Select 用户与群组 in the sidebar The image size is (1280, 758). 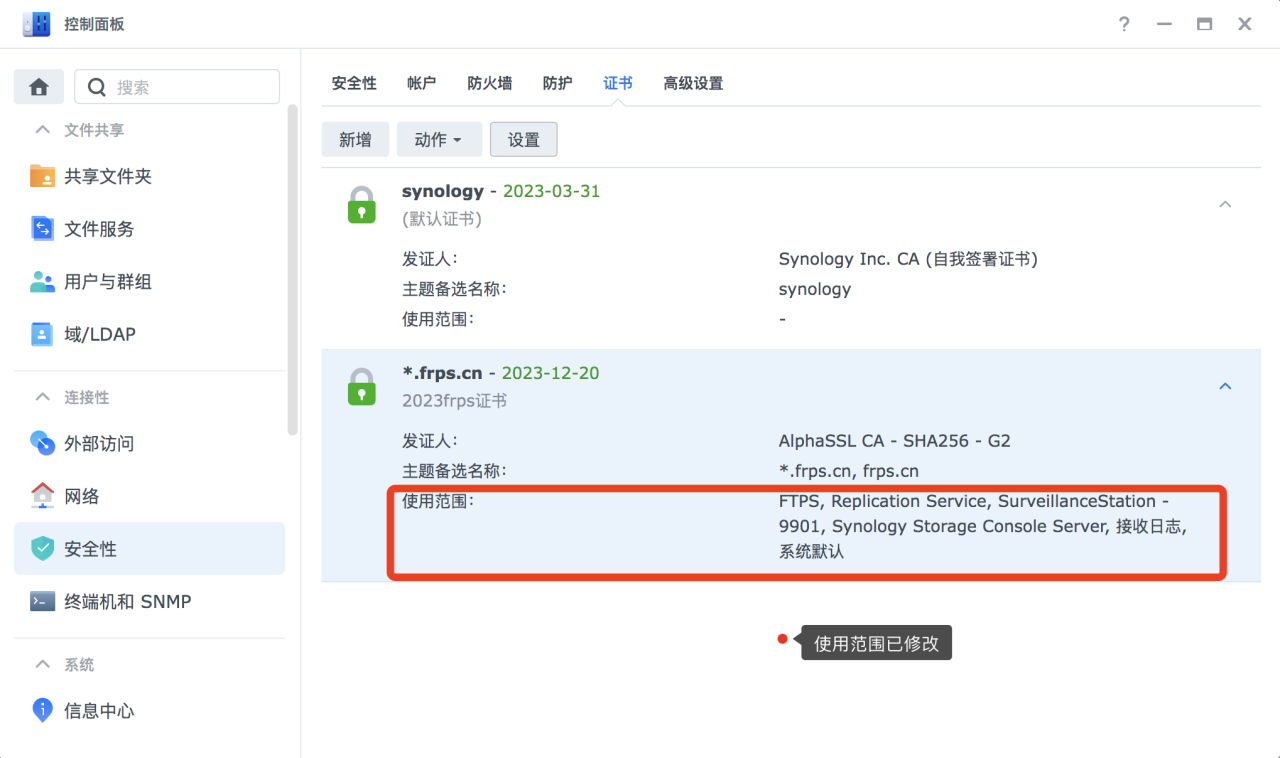click(149, 282)
